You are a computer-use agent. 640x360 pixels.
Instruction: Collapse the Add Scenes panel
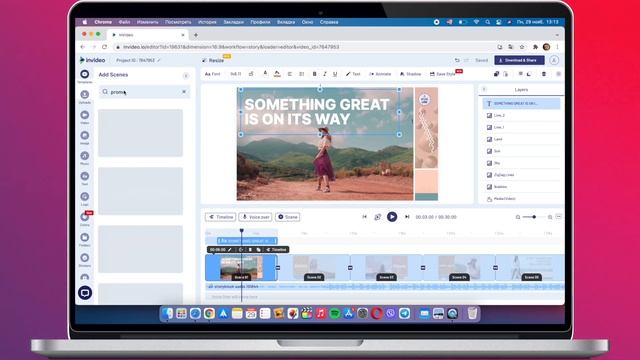pyautogui.click(x=186, y=76)
